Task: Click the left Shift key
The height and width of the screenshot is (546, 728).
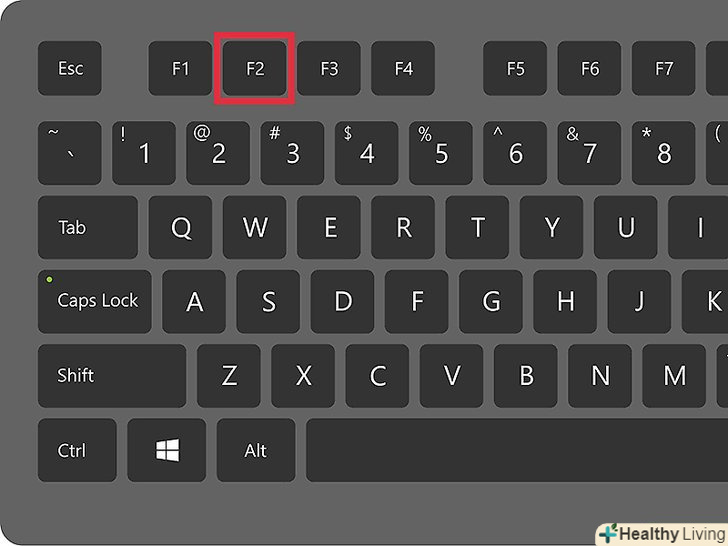Action: 112,376
